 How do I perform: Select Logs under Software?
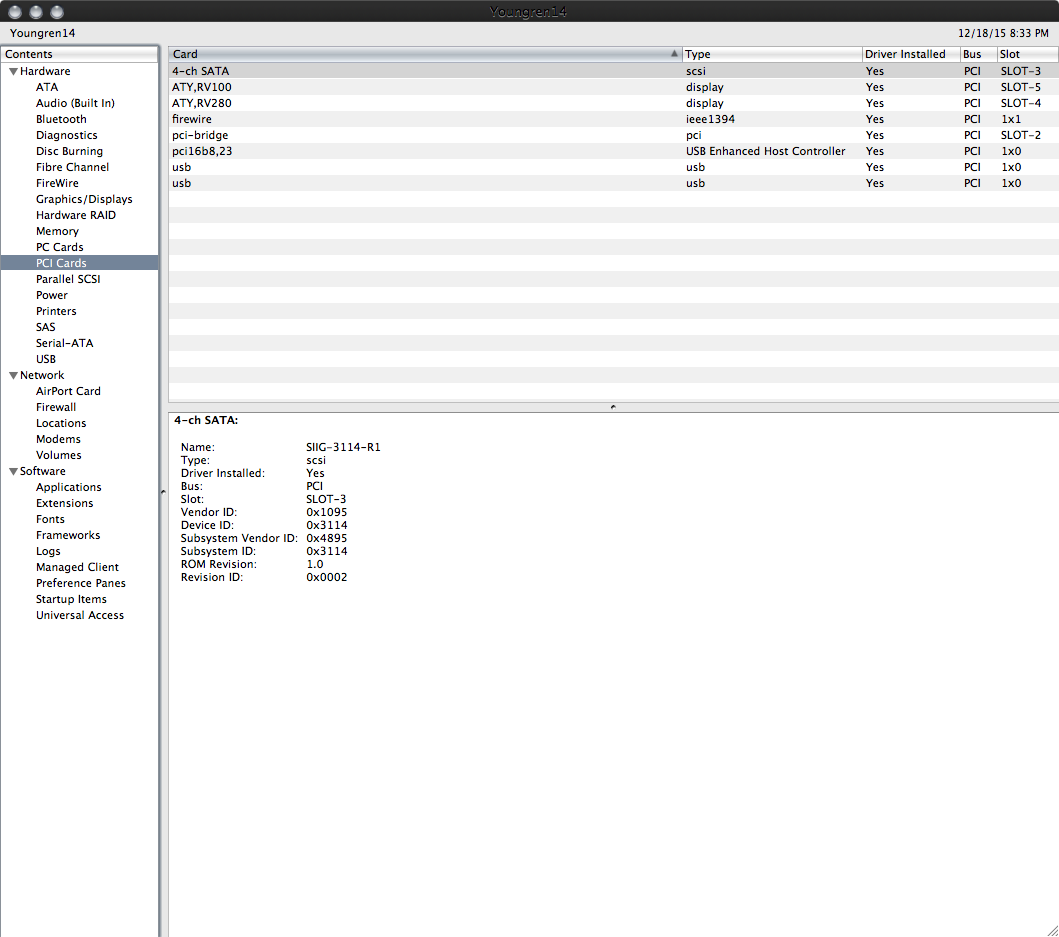point(48,551)
